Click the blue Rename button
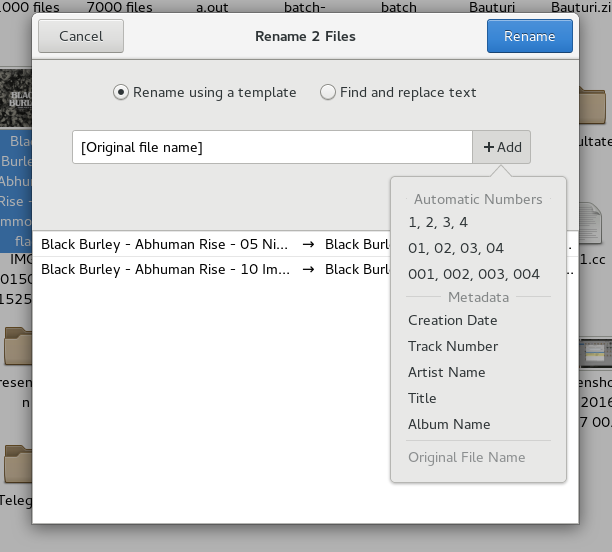612x552 pixels. 529,37
